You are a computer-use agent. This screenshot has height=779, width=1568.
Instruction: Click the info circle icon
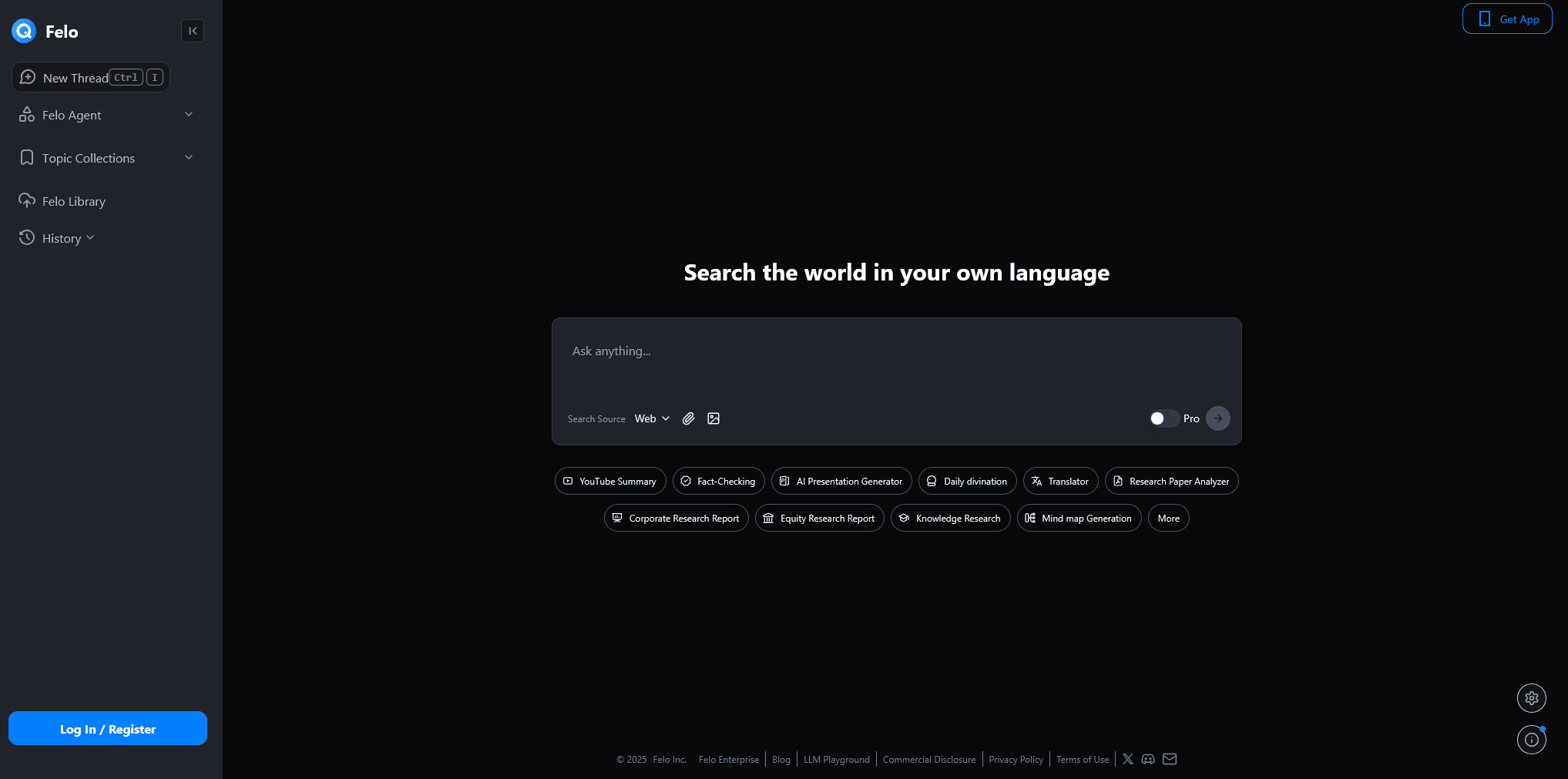point(1532,740)
